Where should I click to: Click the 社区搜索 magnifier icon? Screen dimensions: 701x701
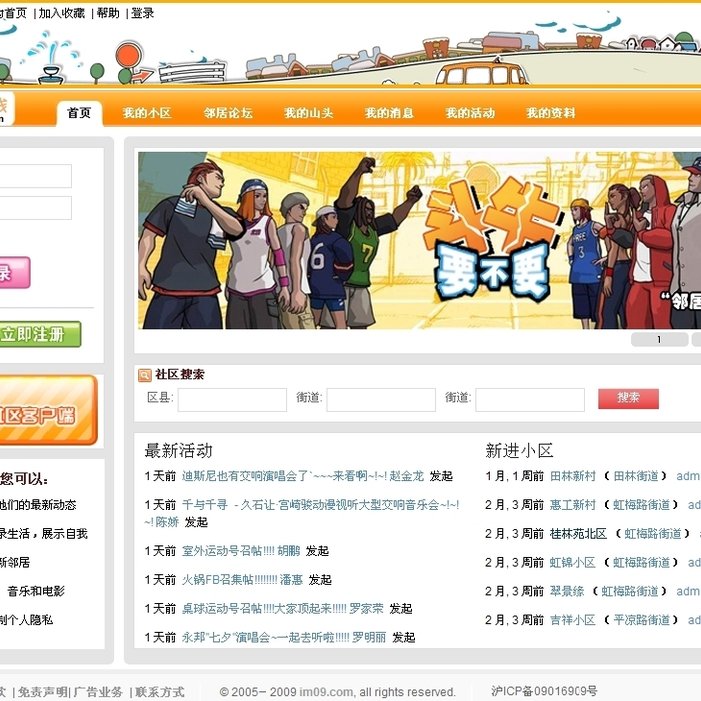[144, 375]
